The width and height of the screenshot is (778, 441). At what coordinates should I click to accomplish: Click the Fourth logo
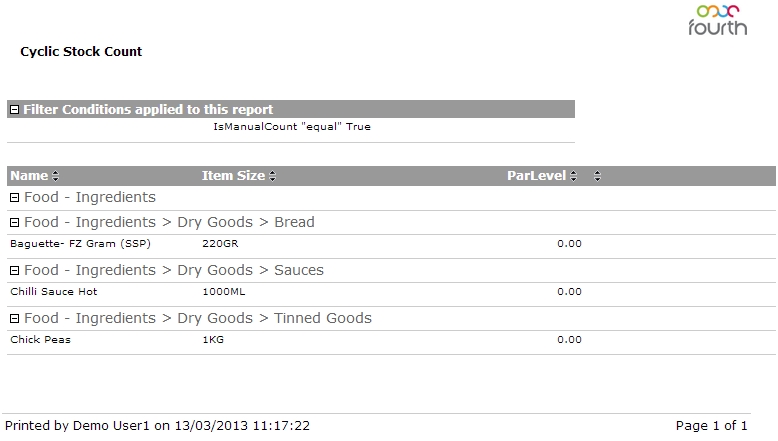tap(717, 20)
